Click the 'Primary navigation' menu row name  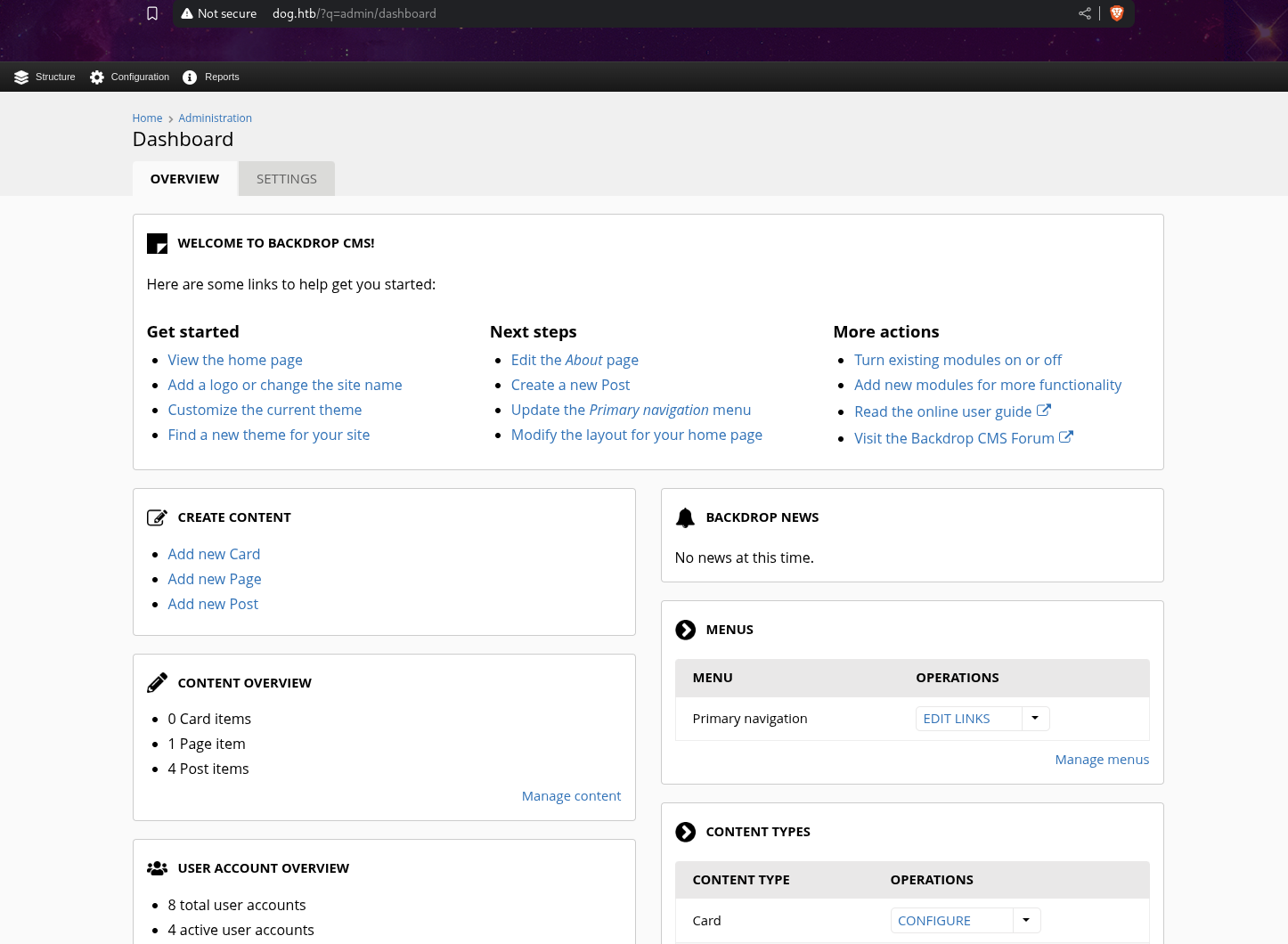click(750, 719)
